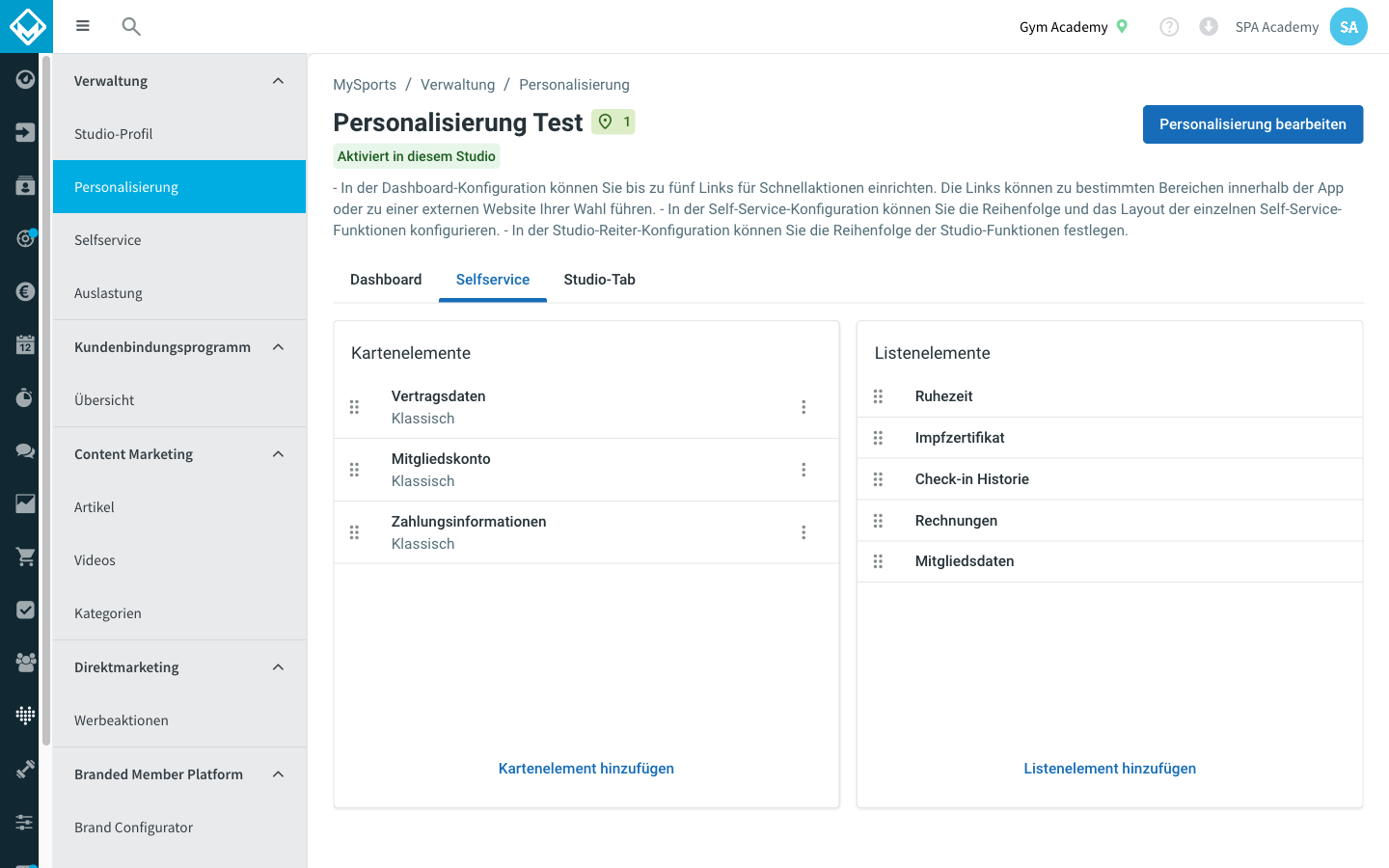Open Studio-Profil in the side menu
Image resolution: width=1389 pixels, height=868 pixels.
(x=179, y=134)
